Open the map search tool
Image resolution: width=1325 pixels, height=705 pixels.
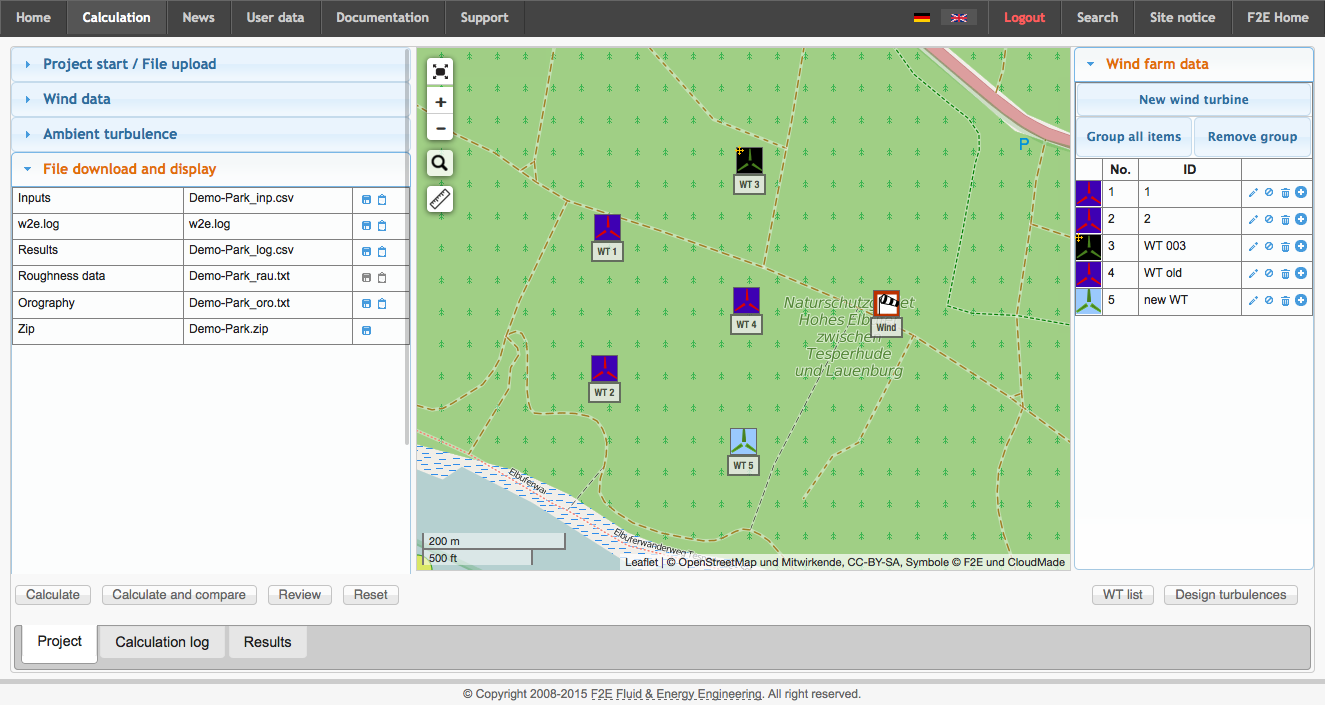[440, 164]
